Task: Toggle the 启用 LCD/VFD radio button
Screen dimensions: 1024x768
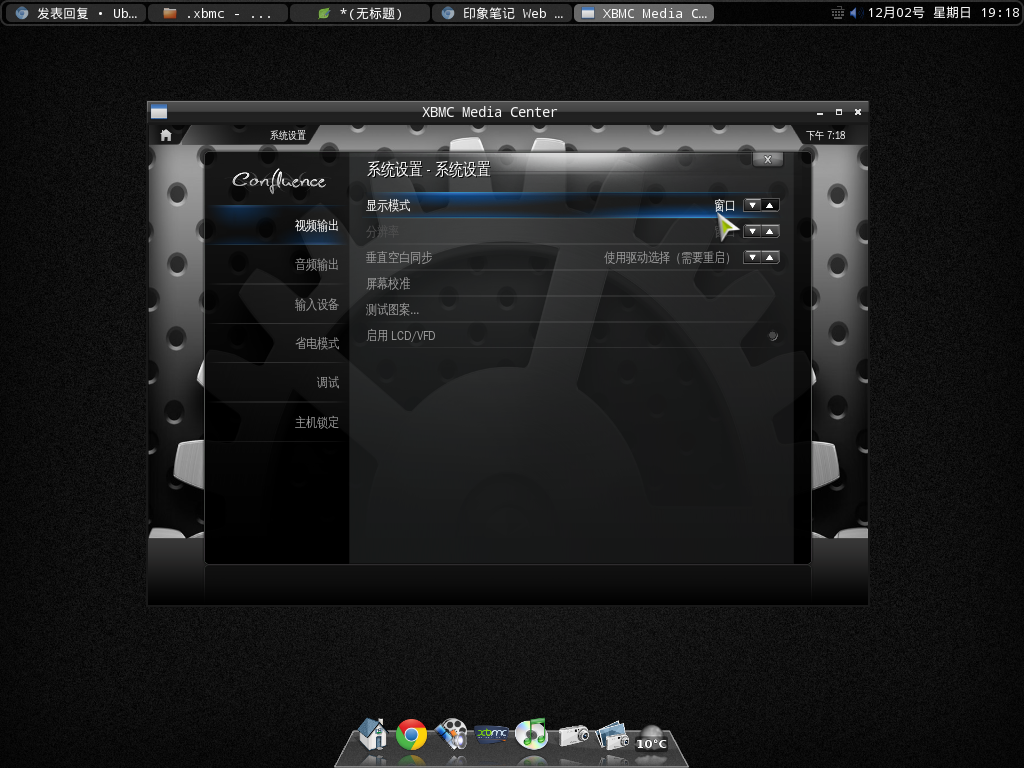Action: click(773, 336)
